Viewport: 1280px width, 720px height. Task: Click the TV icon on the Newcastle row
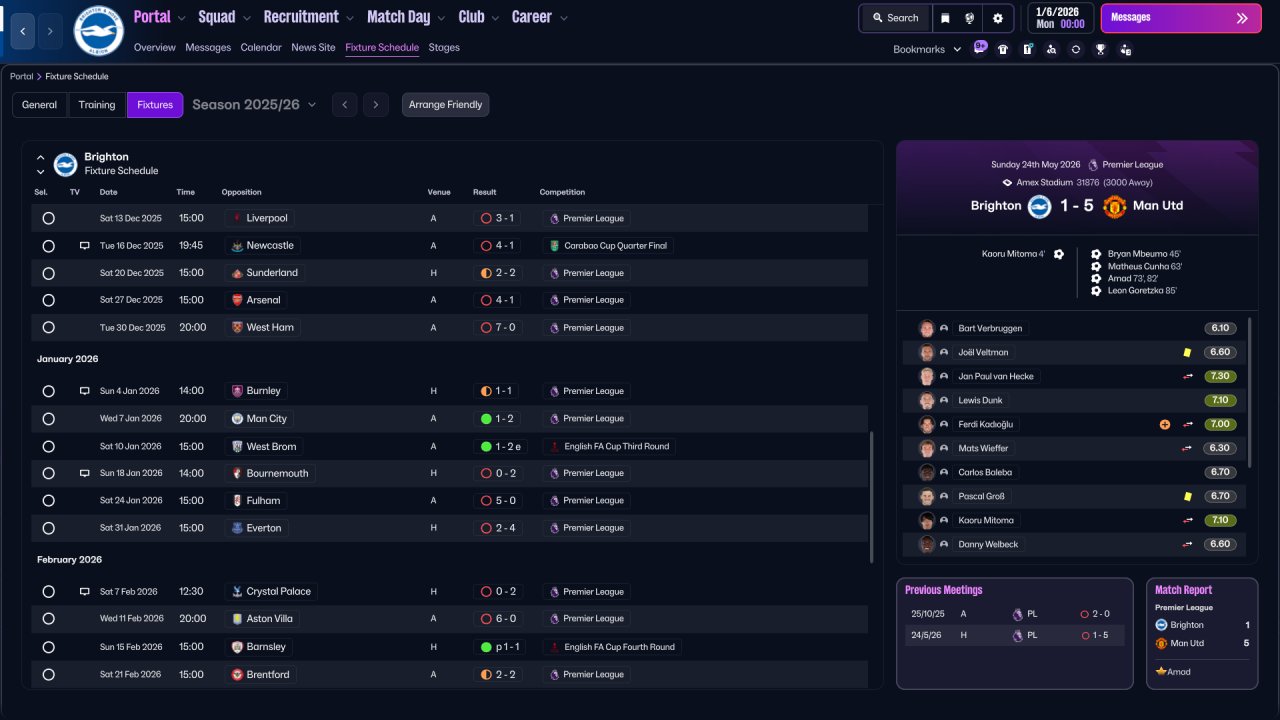(x=84, y=245)
